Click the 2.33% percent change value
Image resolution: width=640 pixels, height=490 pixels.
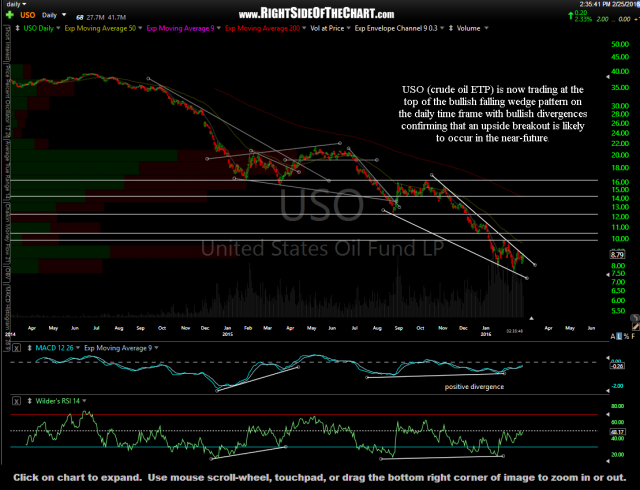pyautogui.click(x=583, y=19)
